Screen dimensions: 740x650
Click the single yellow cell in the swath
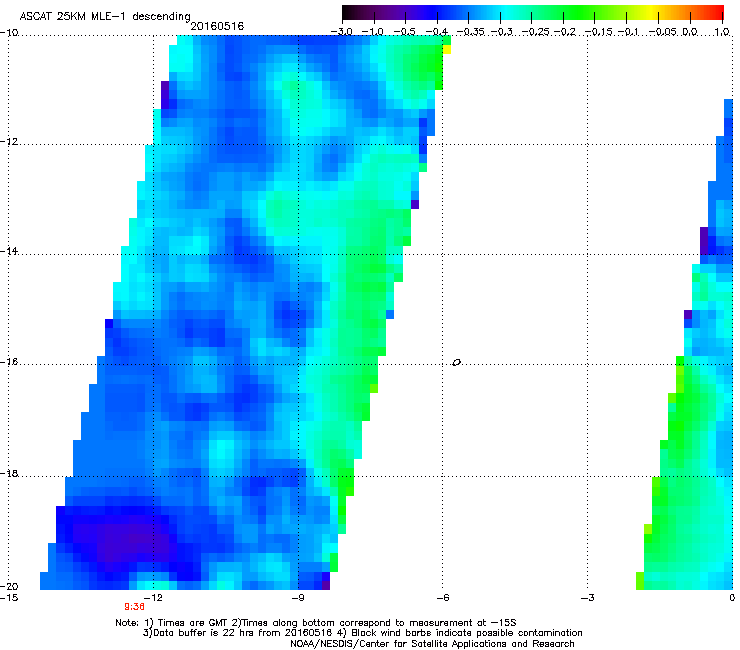coord(446,49)
